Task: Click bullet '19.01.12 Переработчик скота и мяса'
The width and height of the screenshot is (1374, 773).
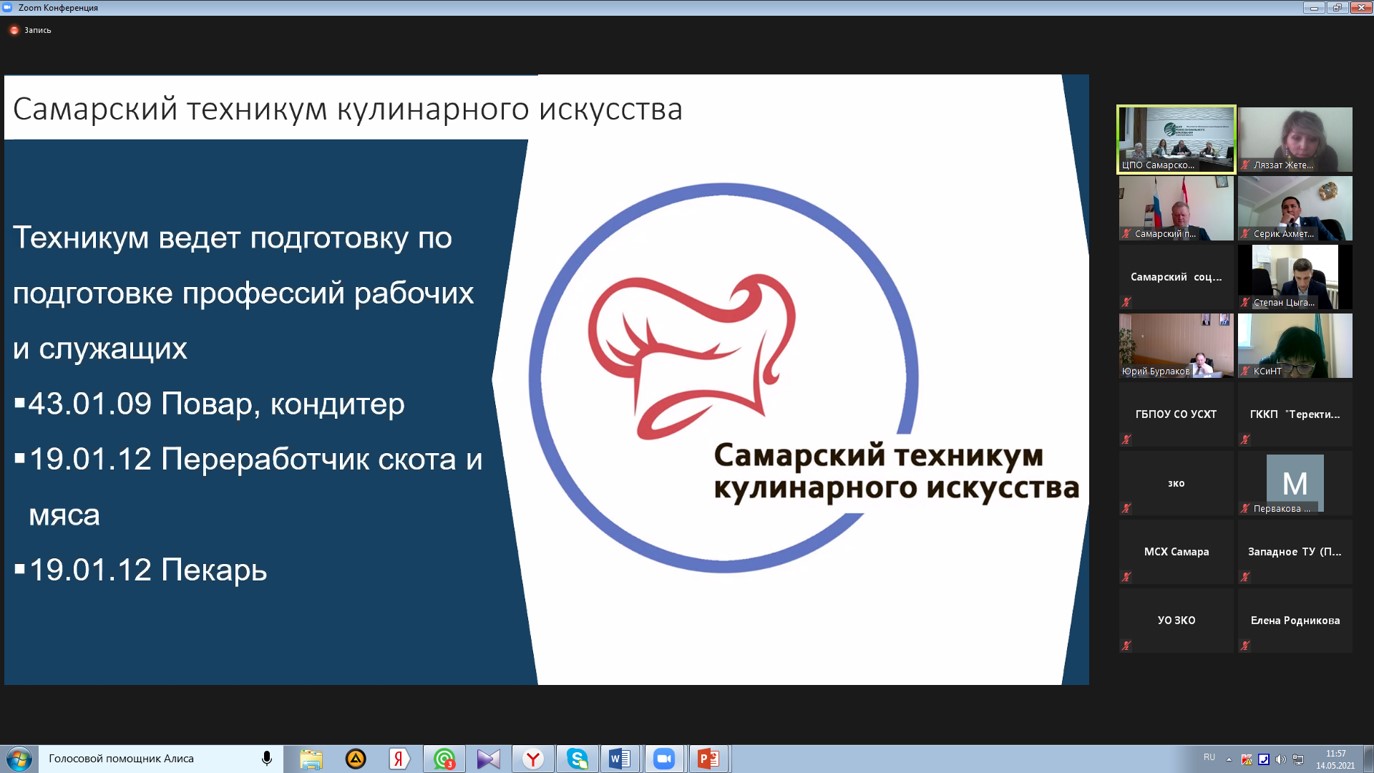Action: pyautogui.click(x=248, y=487)
